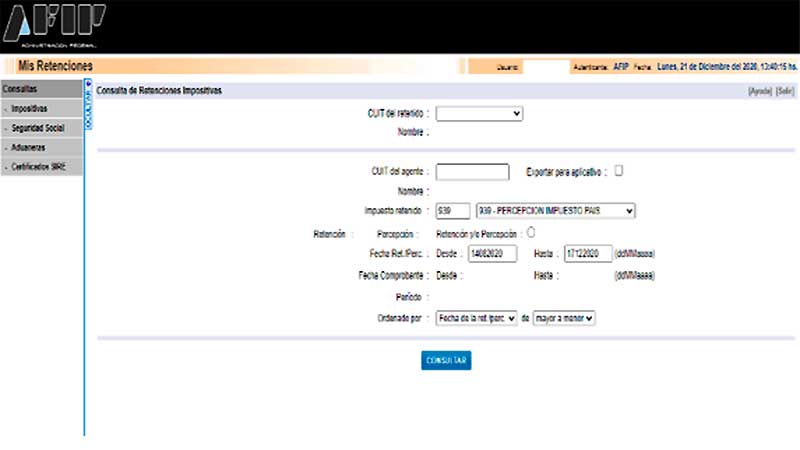Screen dimensions: 800x450
Task: Click the Desde date field
Action: [x=490, y=253]
